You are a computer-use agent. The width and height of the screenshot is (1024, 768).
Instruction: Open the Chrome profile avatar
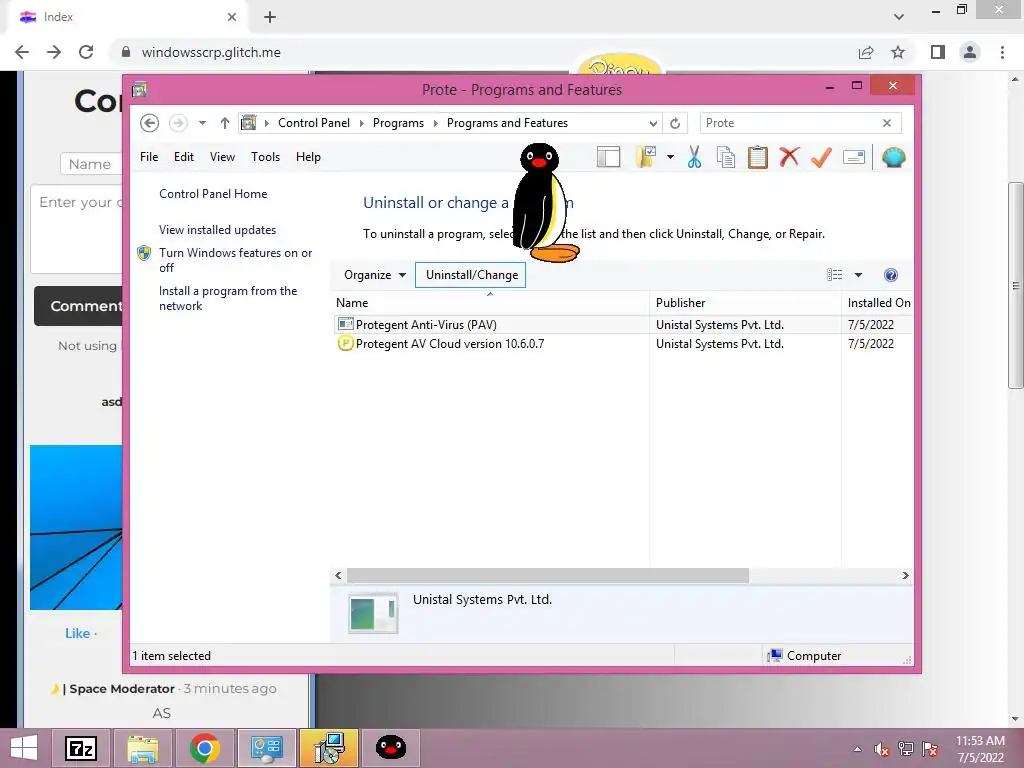coord(970,52)
